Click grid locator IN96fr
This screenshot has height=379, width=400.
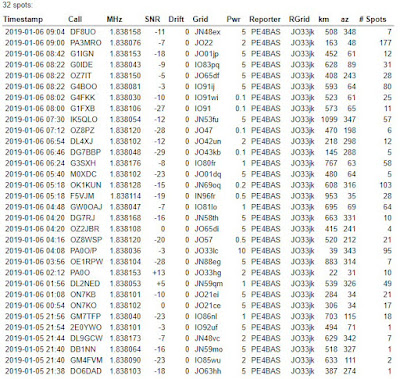click(205, 196)
